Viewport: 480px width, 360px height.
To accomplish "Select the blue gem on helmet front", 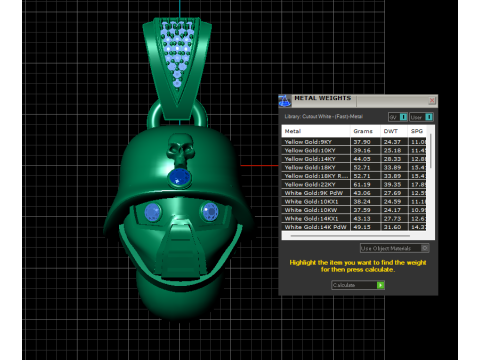I will tap(180, 177).
